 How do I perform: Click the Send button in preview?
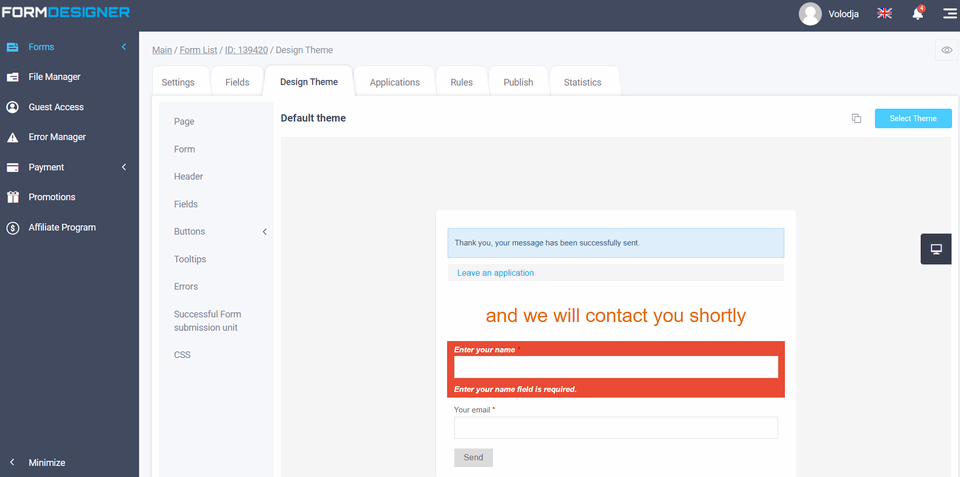pos(473,457)
